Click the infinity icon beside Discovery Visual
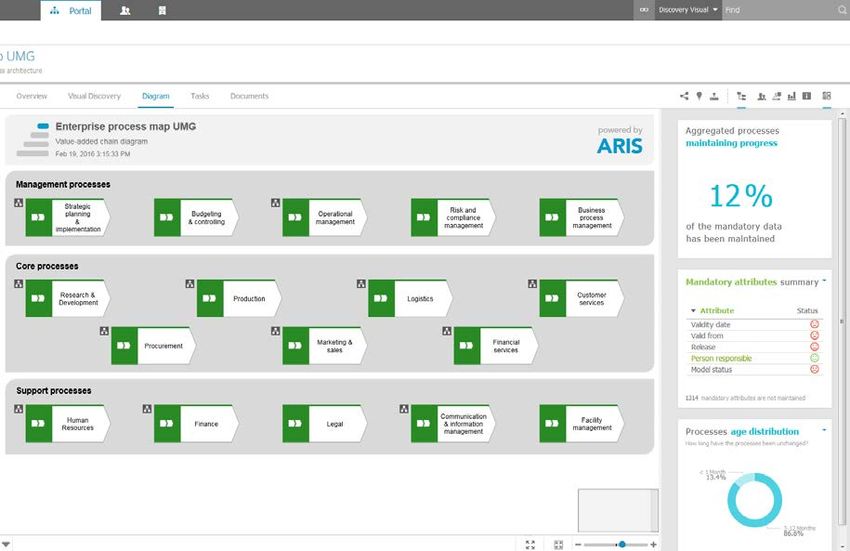 (x=644, y=10)
